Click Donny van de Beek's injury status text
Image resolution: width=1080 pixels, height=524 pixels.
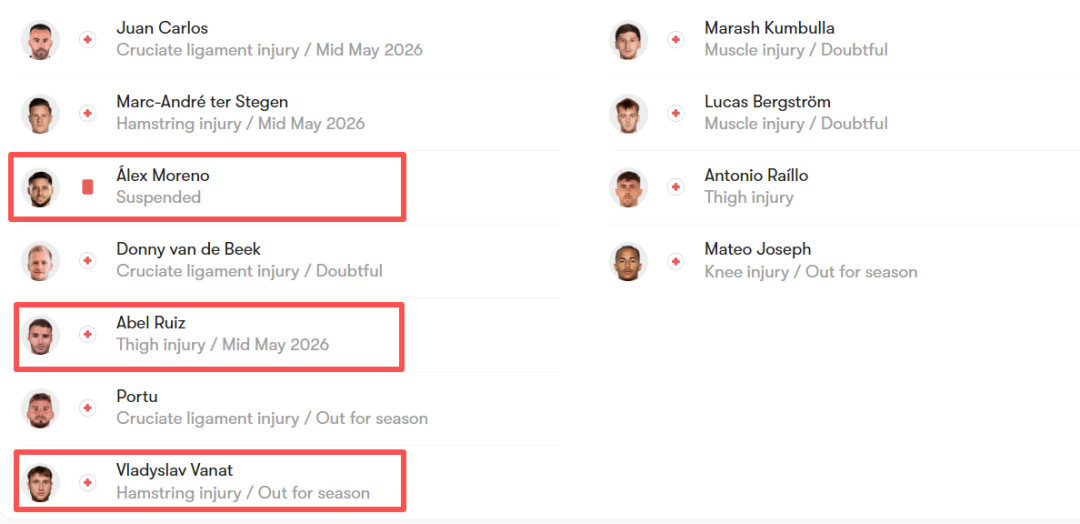(249, 271)
